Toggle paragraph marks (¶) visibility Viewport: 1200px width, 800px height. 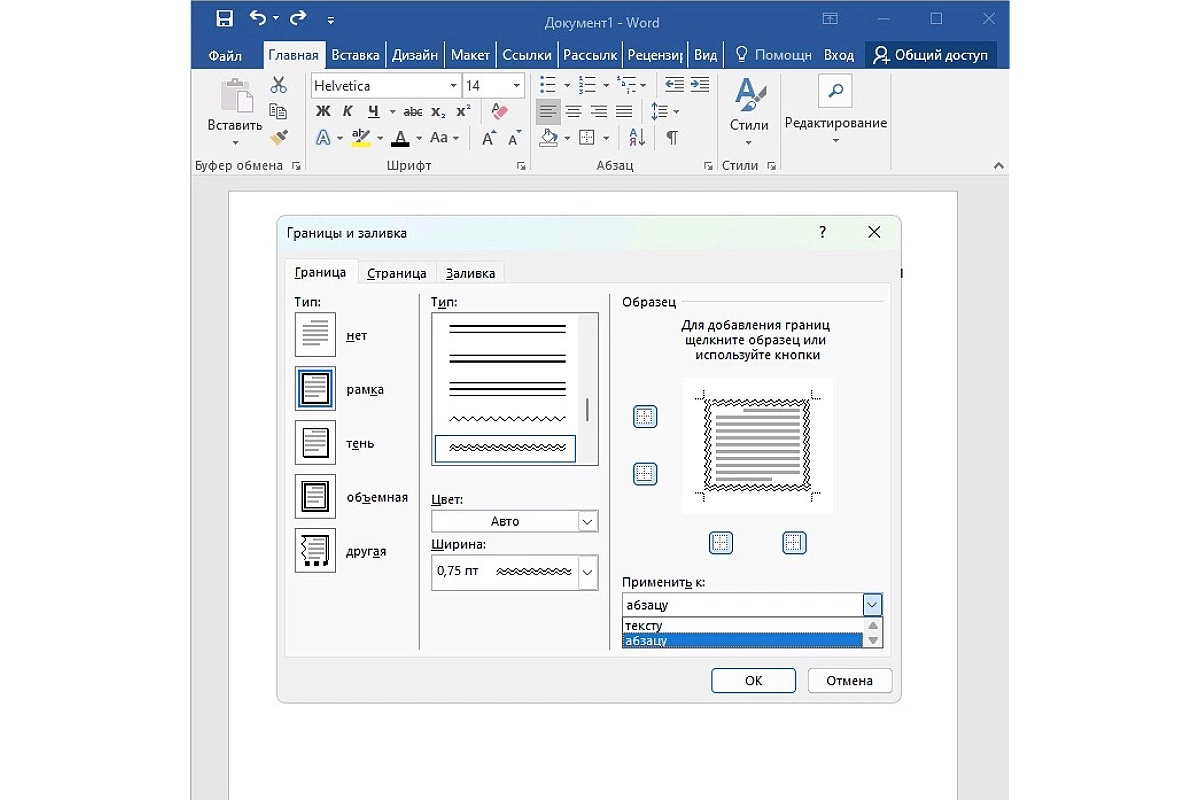pos(672,138)
